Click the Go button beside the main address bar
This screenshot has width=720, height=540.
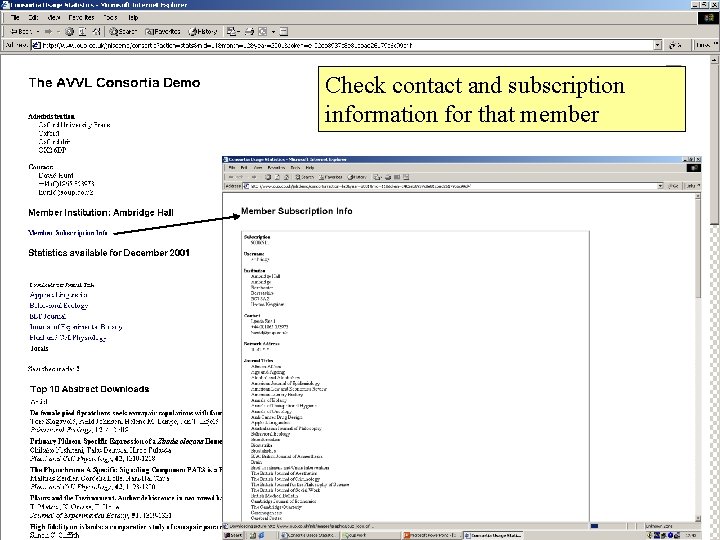coord(675,45)
